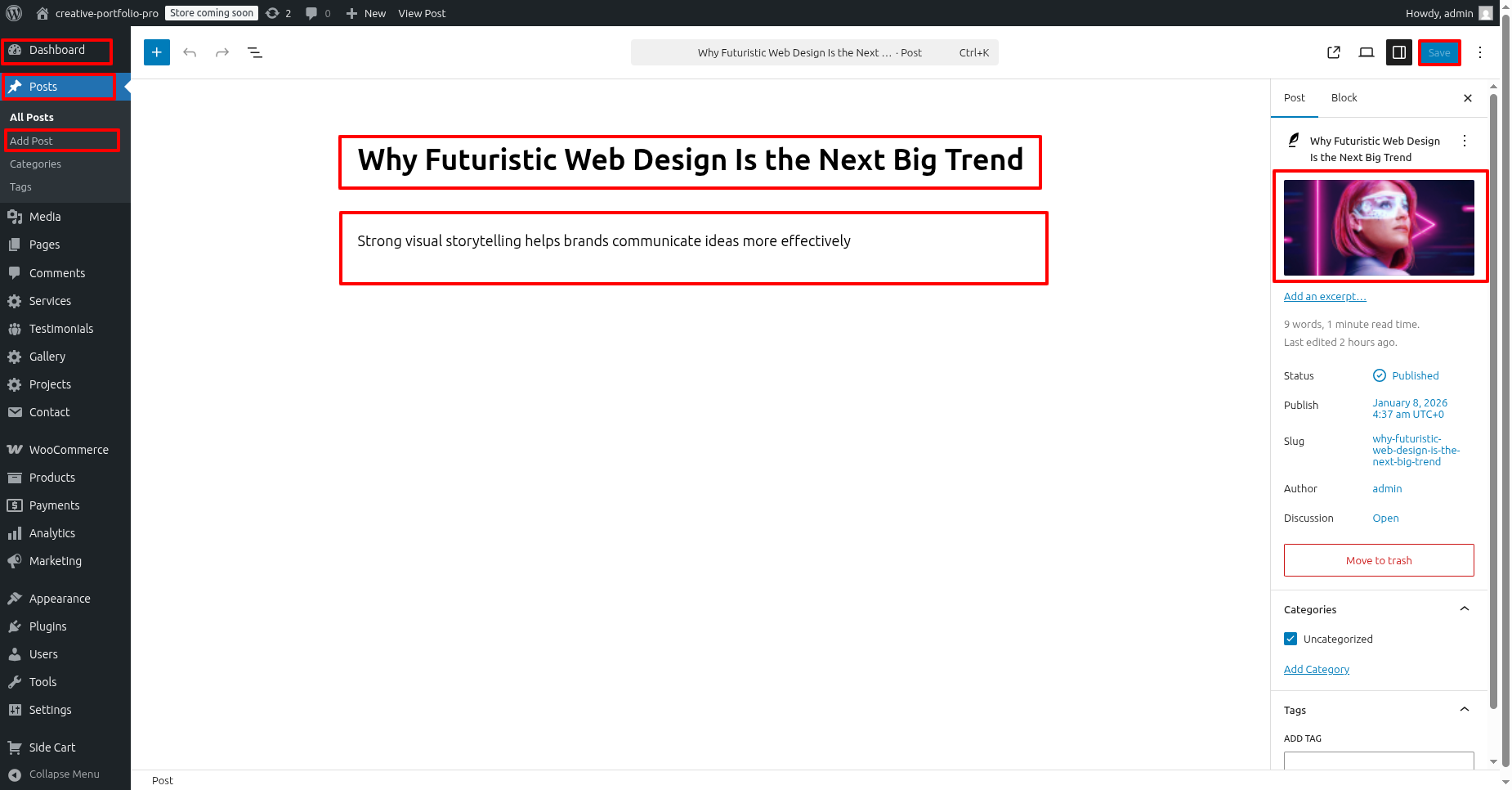Open the editor Options three-dot menu
1512x790 pixels.
(1480, 52)
